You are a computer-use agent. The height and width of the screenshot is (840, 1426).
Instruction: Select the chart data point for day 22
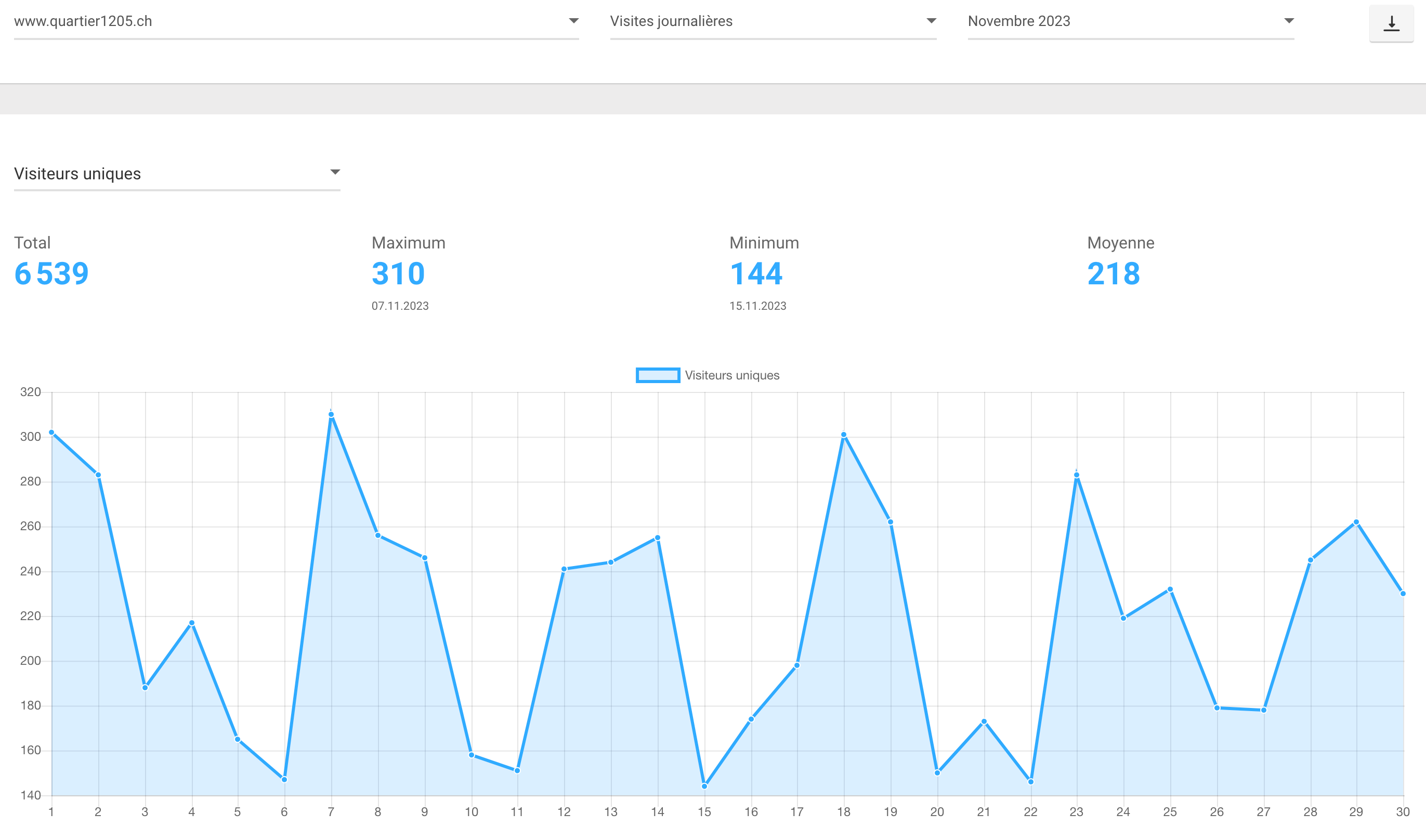click(x=1031, y=782)
